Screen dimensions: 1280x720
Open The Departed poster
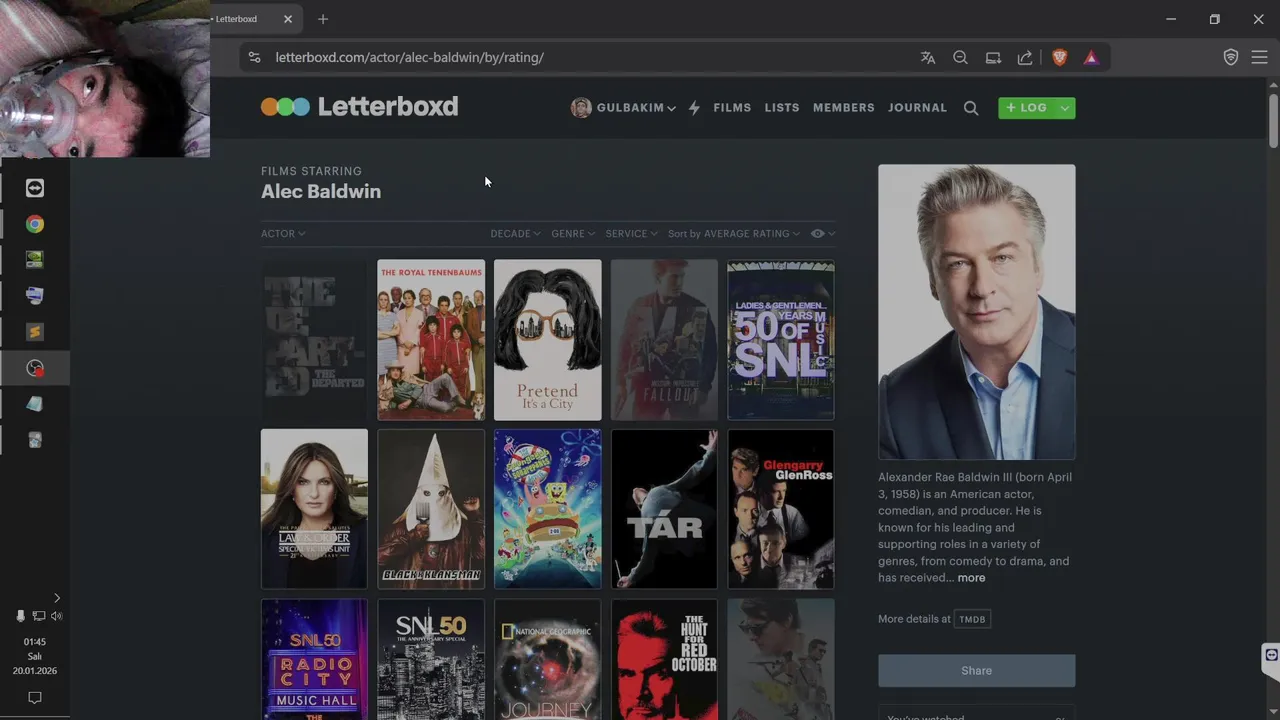click(314, 340)
